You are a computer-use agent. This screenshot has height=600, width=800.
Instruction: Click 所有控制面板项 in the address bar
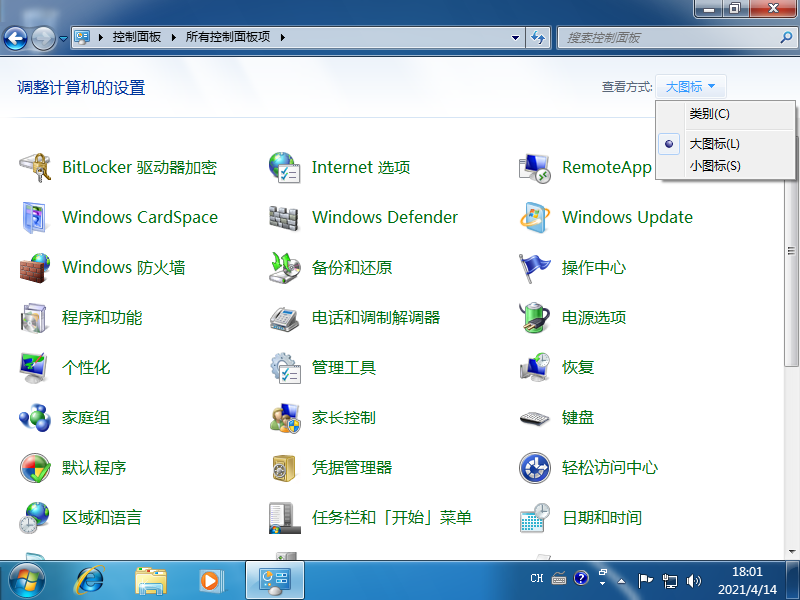tap(230, 38)
